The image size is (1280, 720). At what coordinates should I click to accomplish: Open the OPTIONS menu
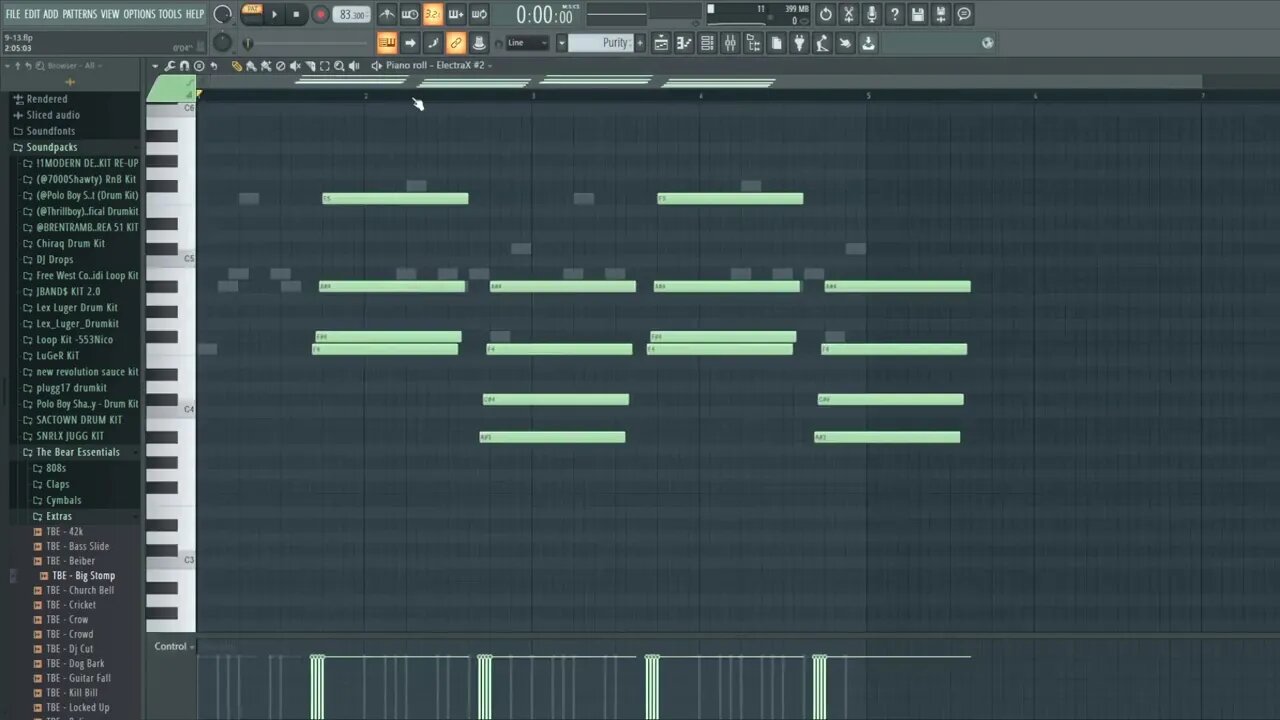139,14
